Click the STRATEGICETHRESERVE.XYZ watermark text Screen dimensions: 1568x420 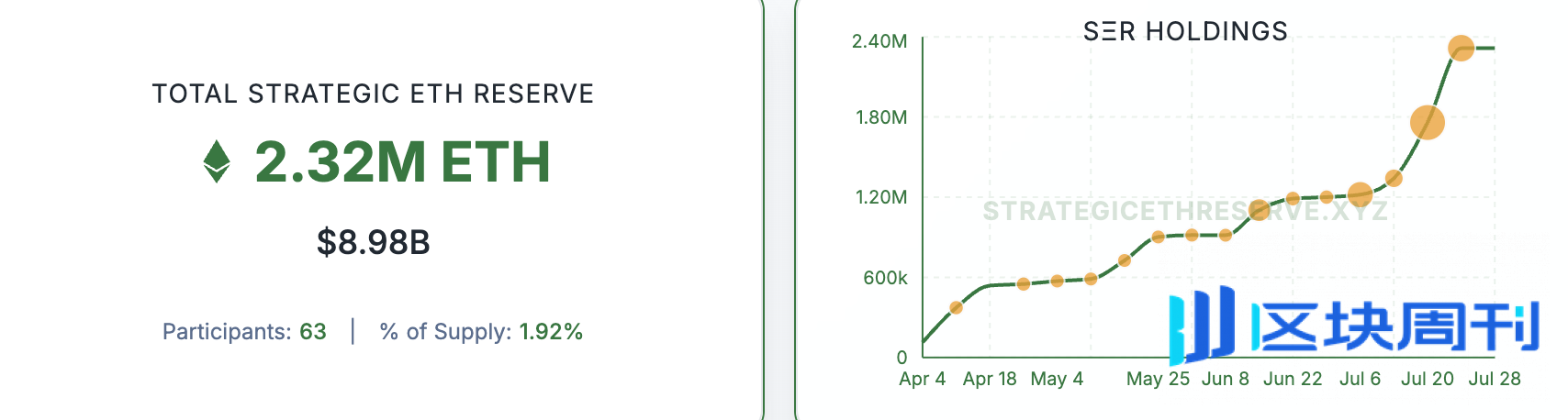tap(1185, 212)
